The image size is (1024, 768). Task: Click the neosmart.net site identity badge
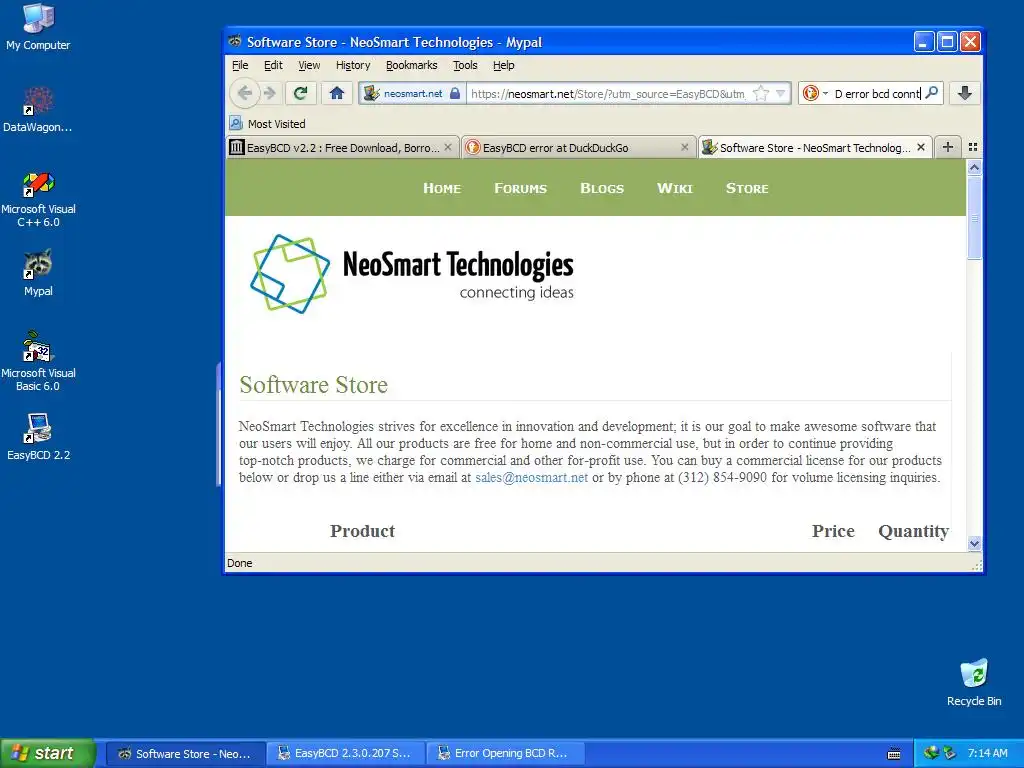click(413, 93)
